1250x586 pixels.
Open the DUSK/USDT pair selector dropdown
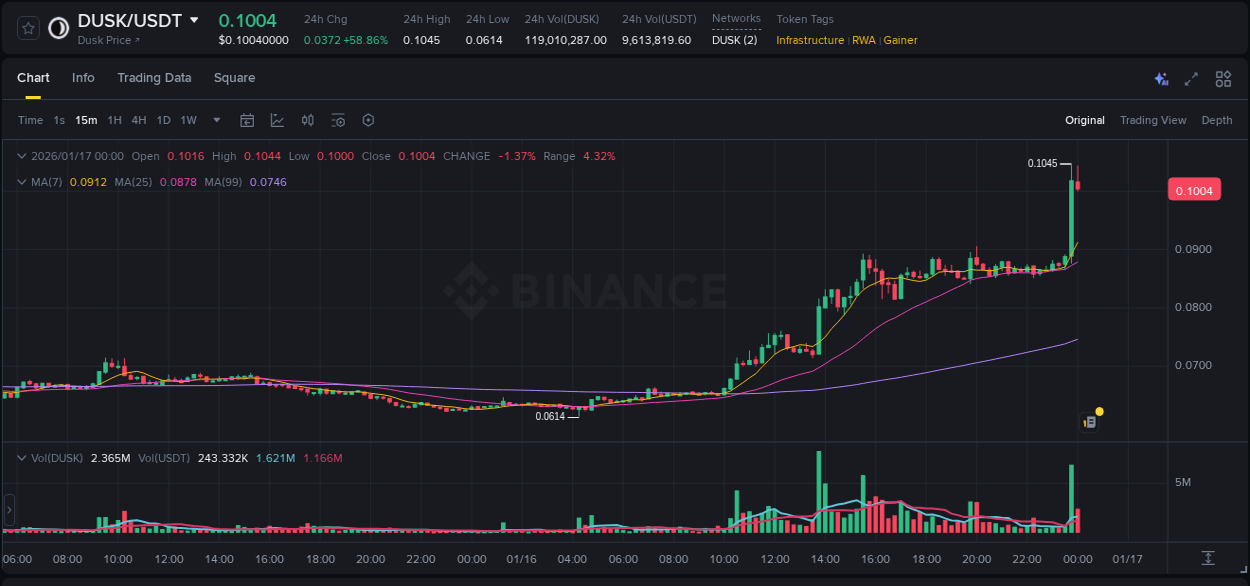(196, 19)
